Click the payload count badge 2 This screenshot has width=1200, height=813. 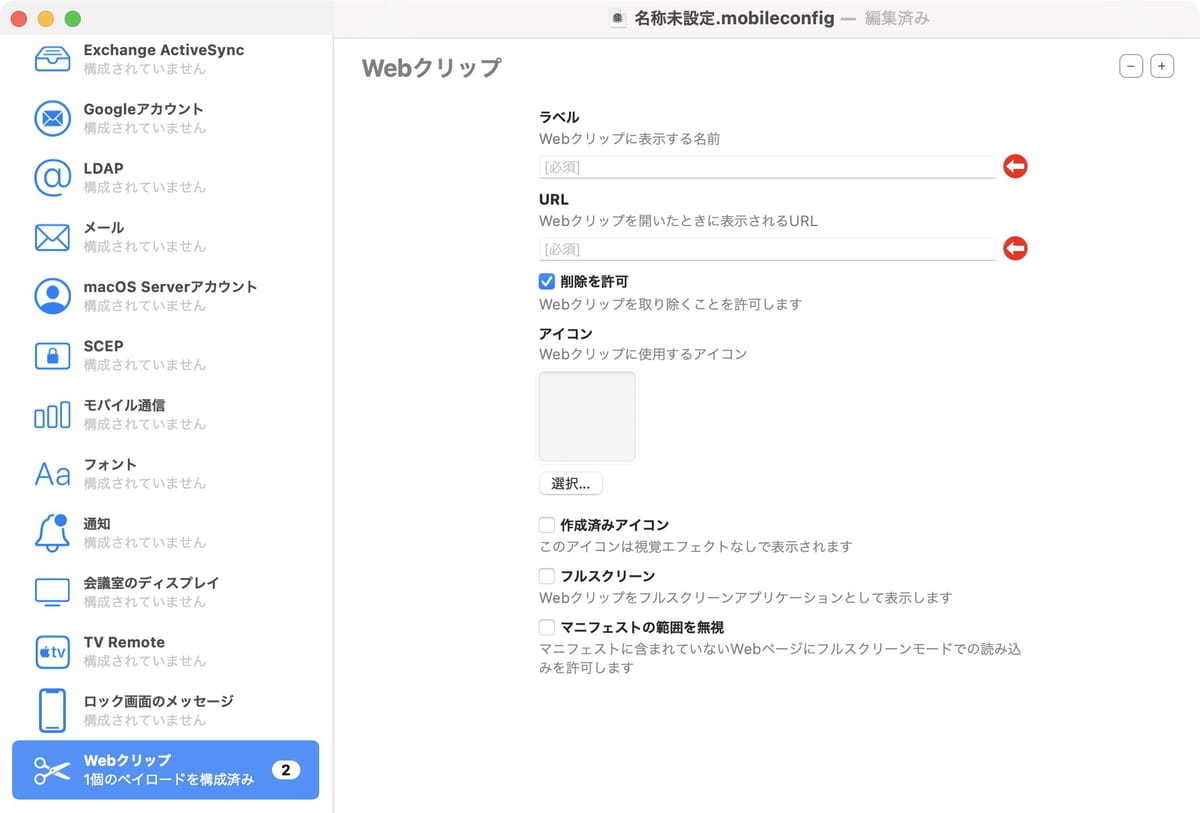click(286, 770)
